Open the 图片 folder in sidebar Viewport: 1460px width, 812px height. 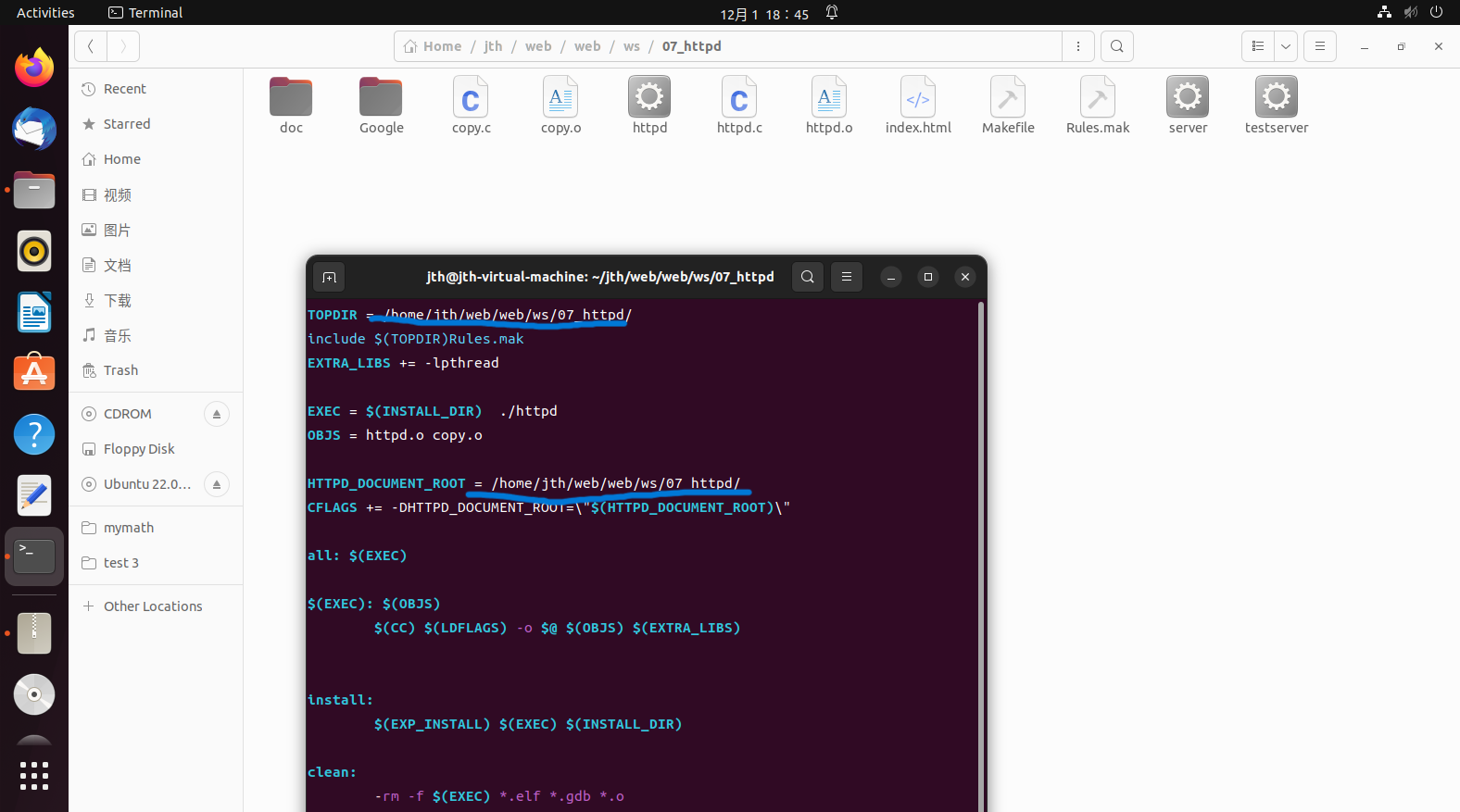pos(156,230)
